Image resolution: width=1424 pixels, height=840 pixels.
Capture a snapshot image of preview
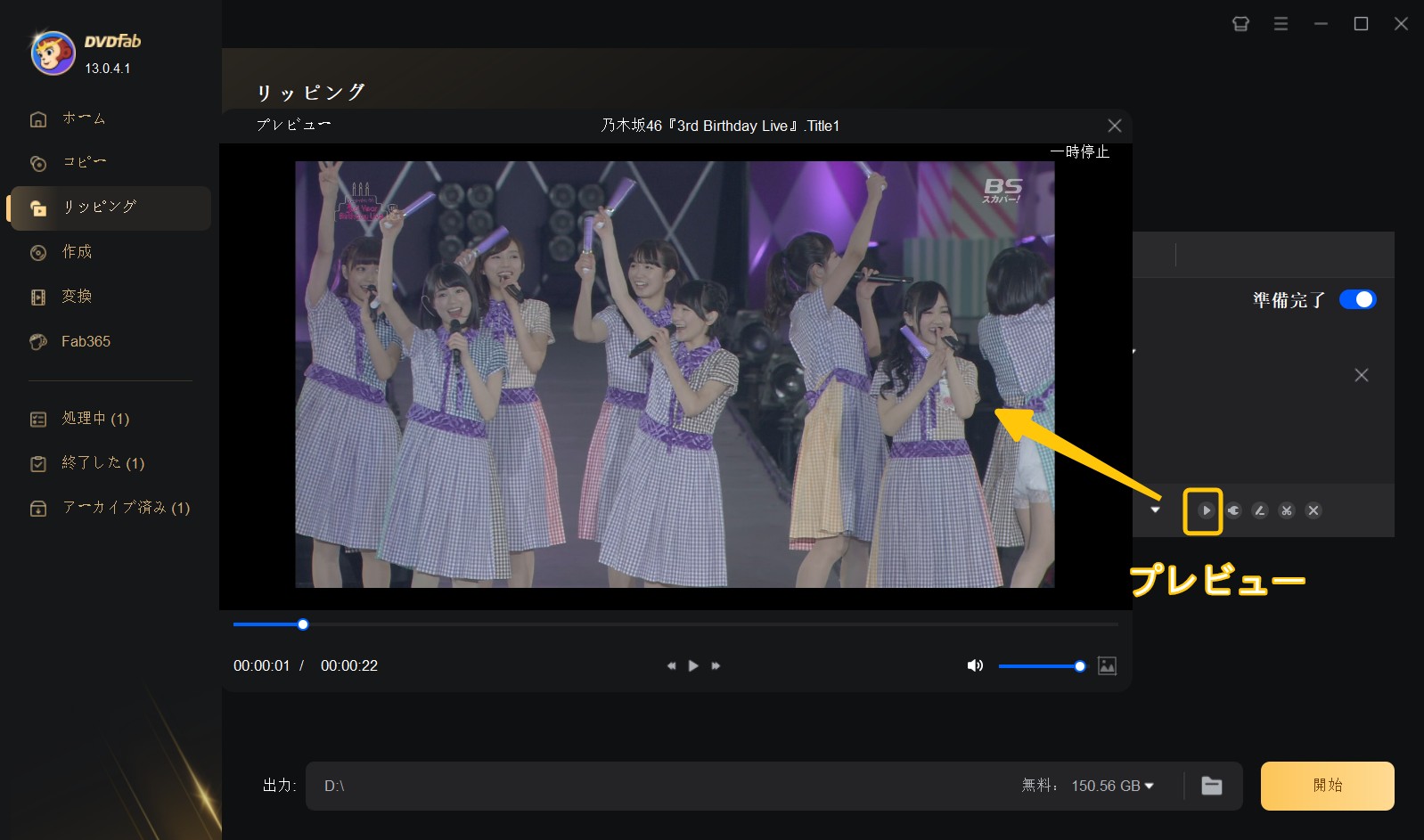point(1107,665)
